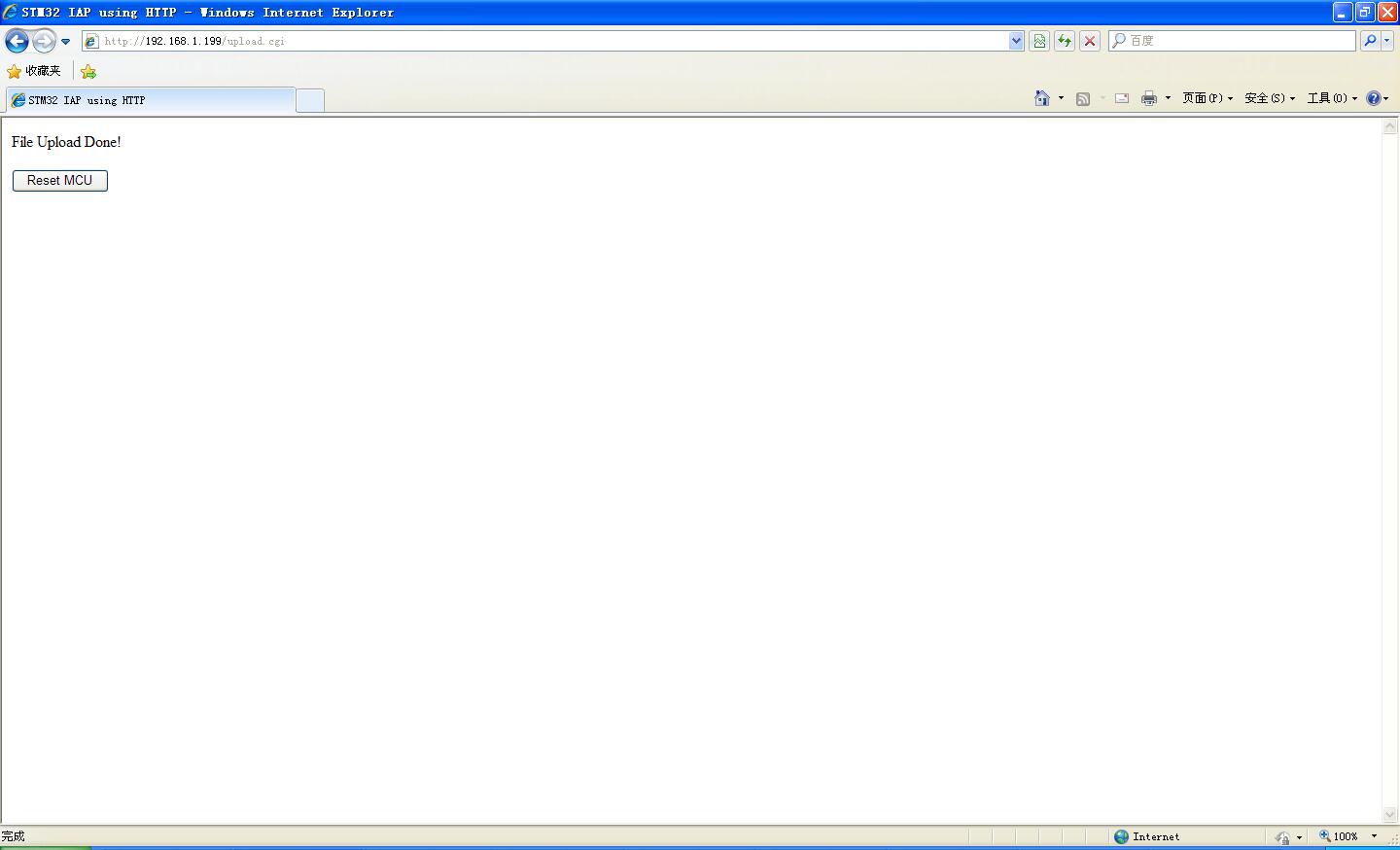This screenshot has width=1400, height=850.
Task: Click the 完成 status bar text
Action: click(x=13, y=836)
